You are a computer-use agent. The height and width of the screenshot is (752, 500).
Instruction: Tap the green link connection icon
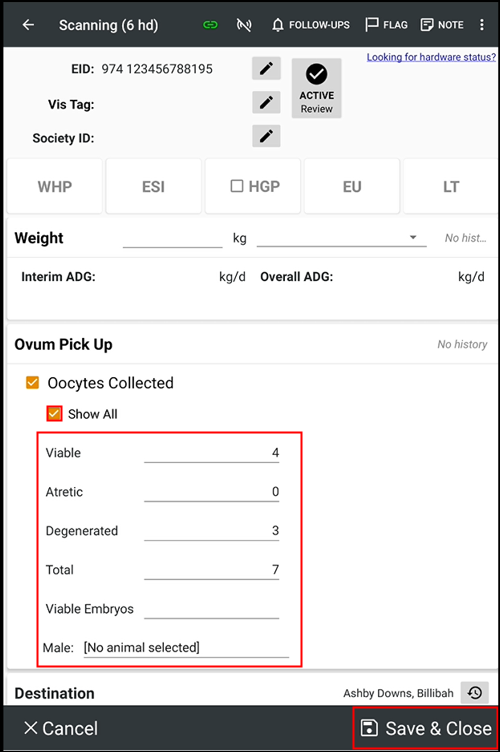coord(210,25)
